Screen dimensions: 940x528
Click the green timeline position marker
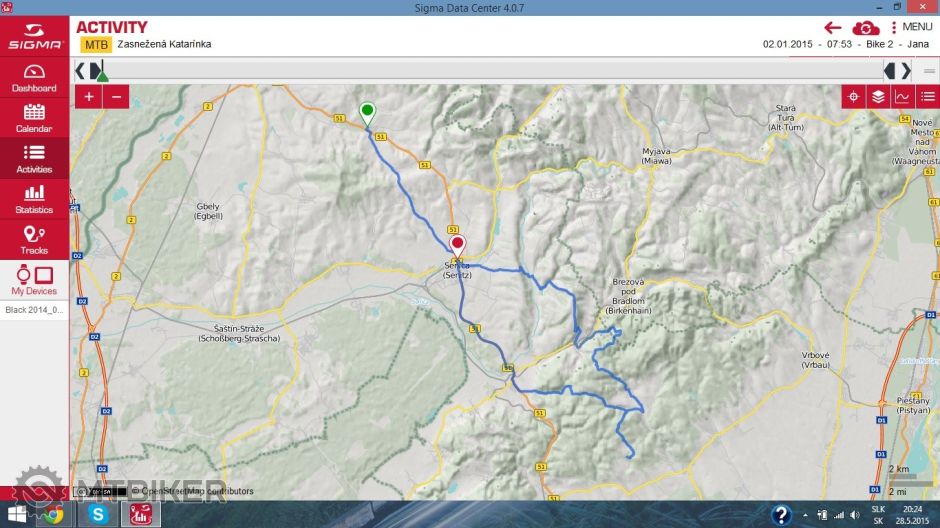click(102, 75)
